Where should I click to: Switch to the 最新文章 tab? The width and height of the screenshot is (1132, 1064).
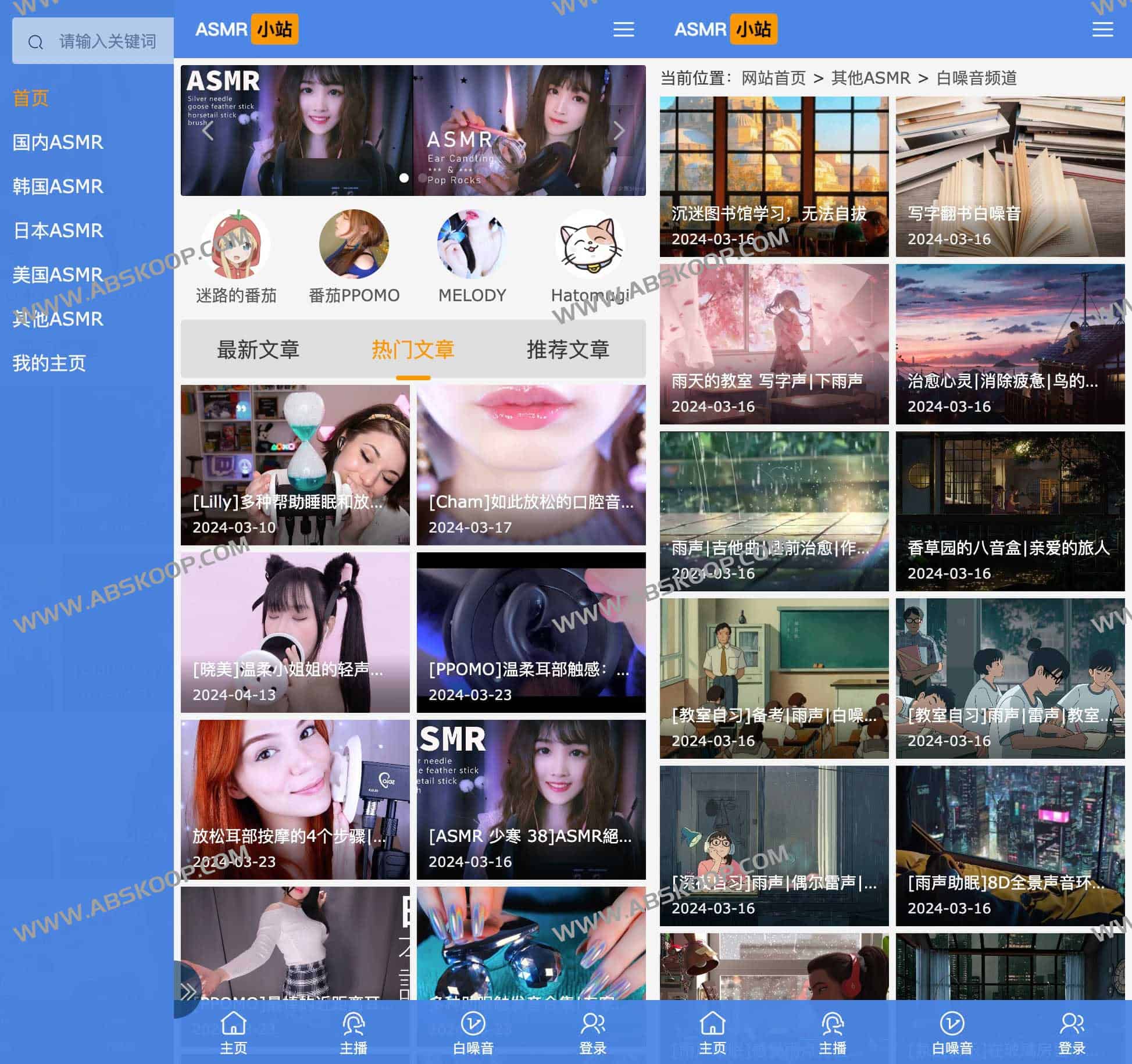(x=258, y=349)
